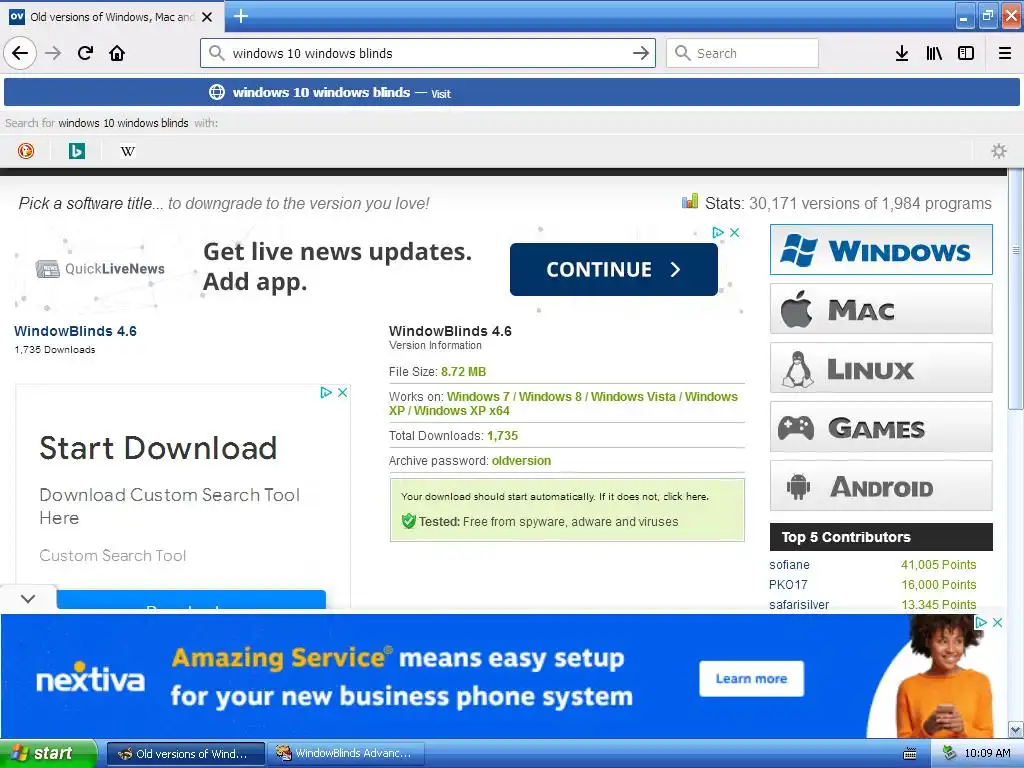Select the Mac category button

881,309
